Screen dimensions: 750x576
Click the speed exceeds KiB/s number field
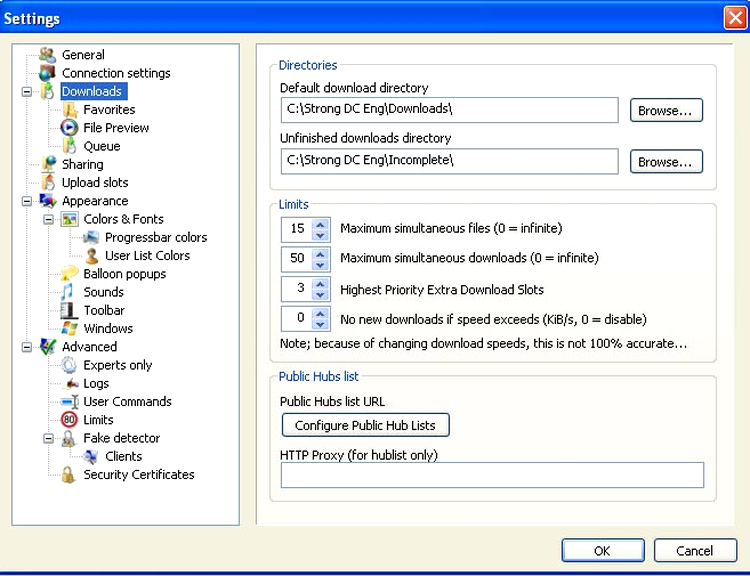[x=297, y=319]
